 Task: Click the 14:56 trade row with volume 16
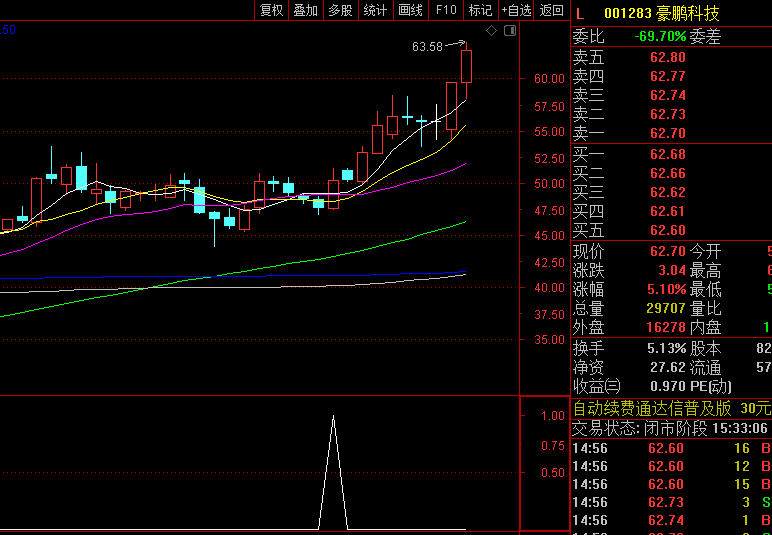point(672,448)
